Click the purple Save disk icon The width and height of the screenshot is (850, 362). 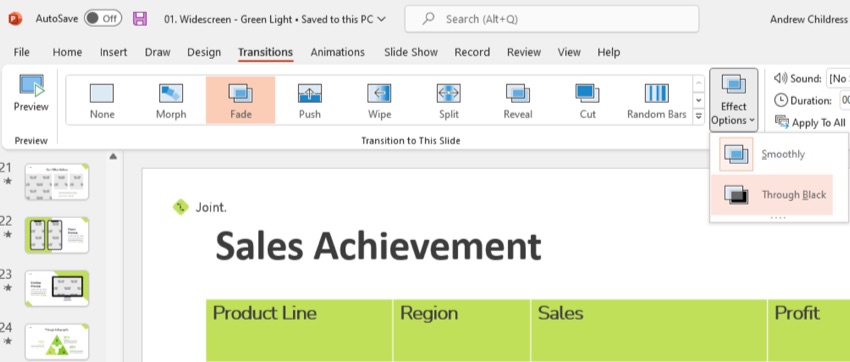[140, 18]
